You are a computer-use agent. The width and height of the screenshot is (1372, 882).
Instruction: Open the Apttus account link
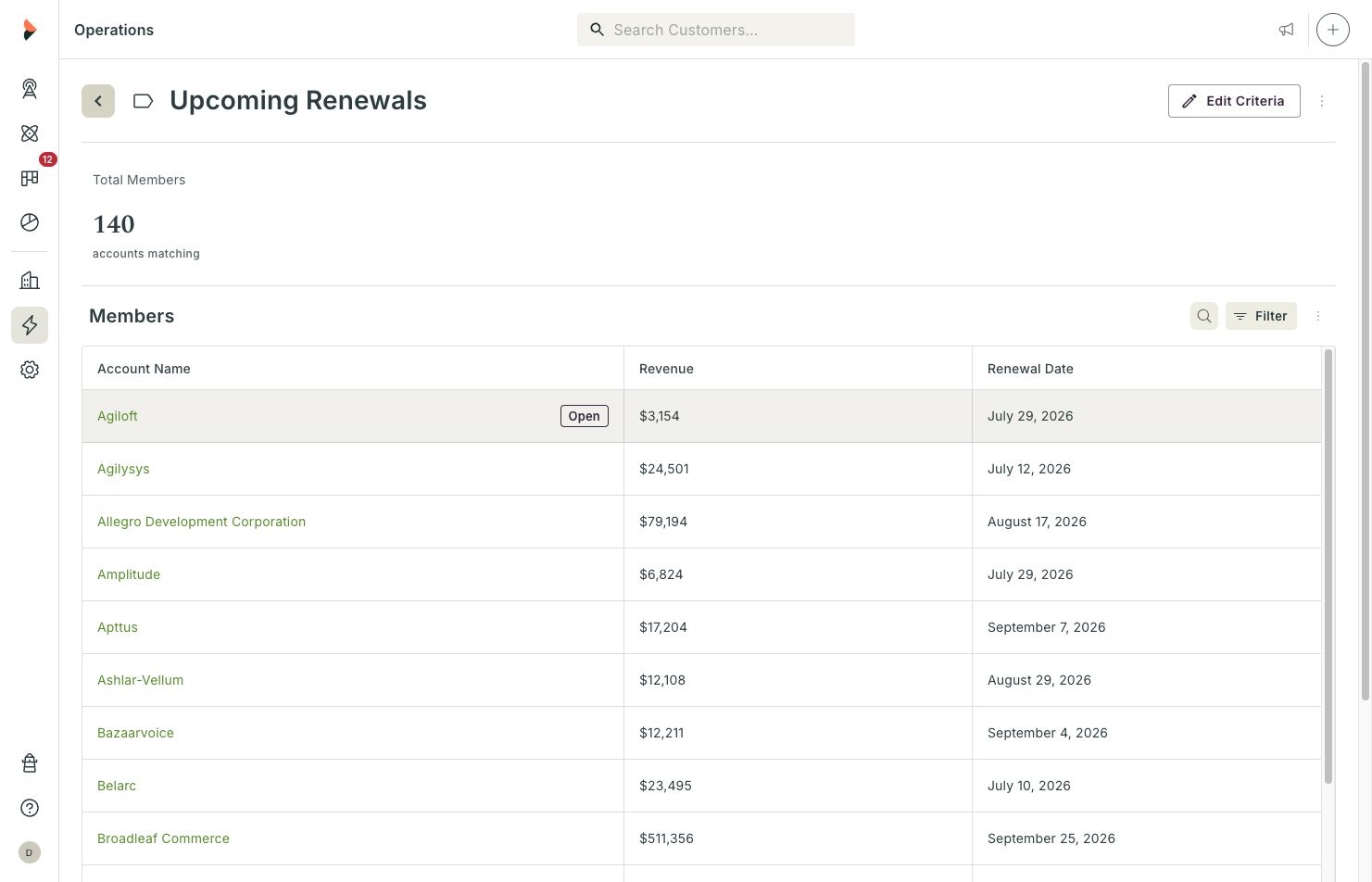pyautogui.click(x=118, y=627)
